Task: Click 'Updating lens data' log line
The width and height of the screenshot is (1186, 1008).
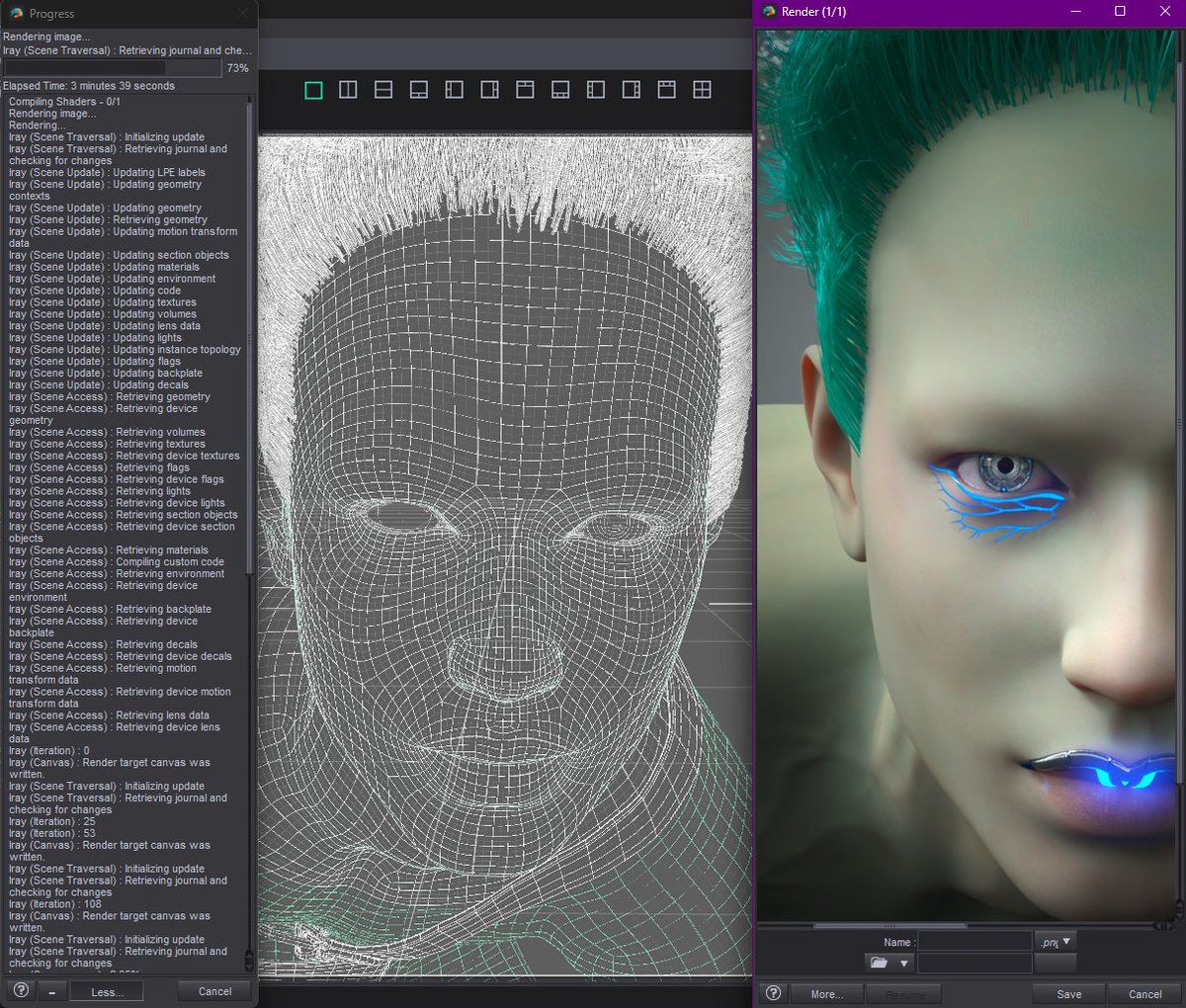Action: coord(105,326)
